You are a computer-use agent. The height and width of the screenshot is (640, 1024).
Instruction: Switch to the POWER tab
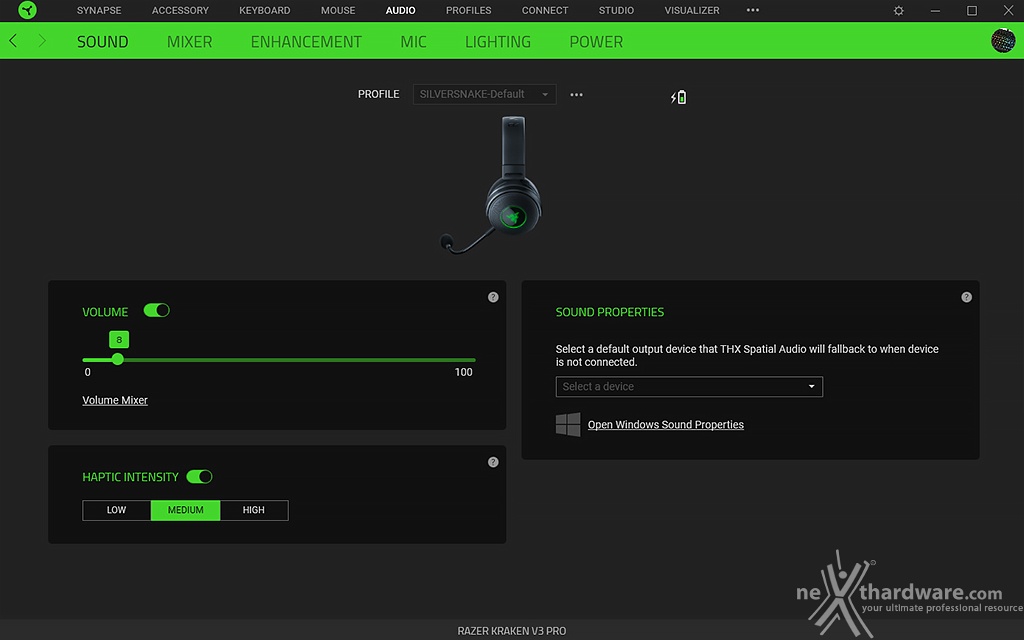(596, 42)
